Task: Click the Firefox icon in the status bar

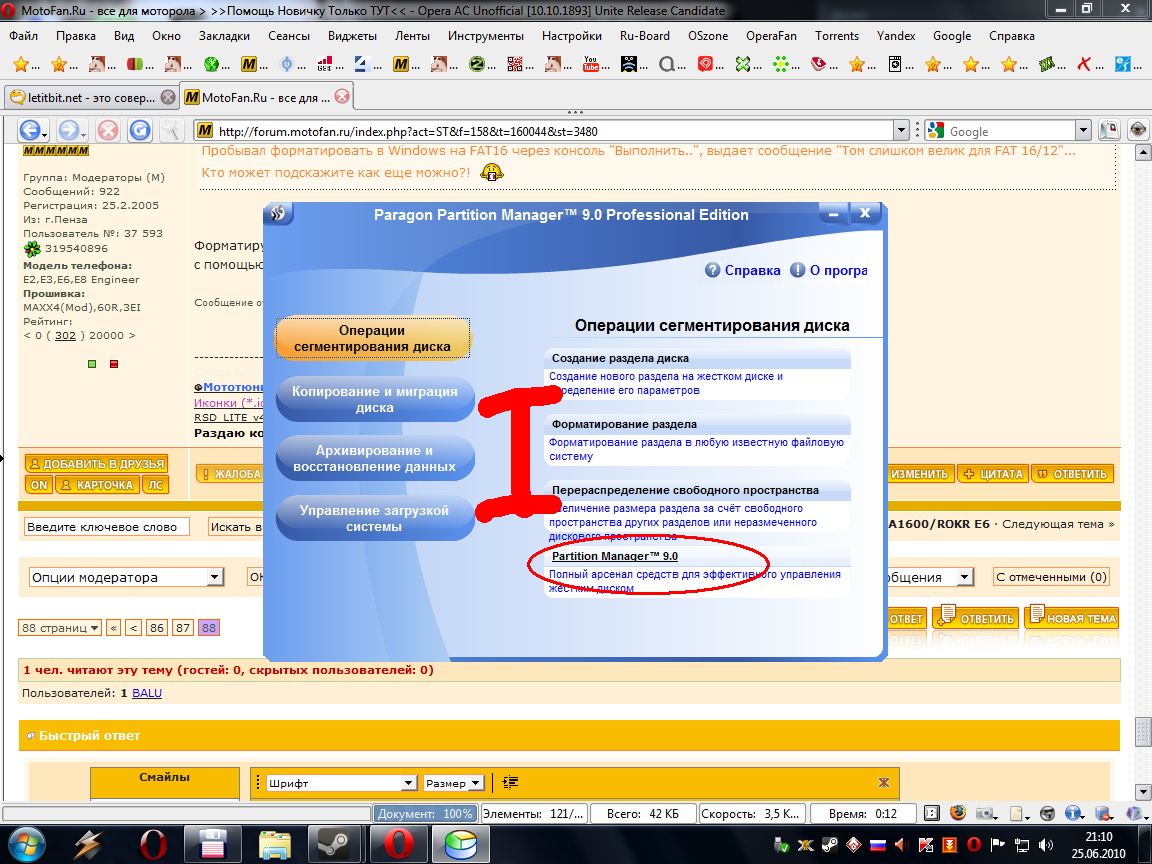Action: [957, 813]
